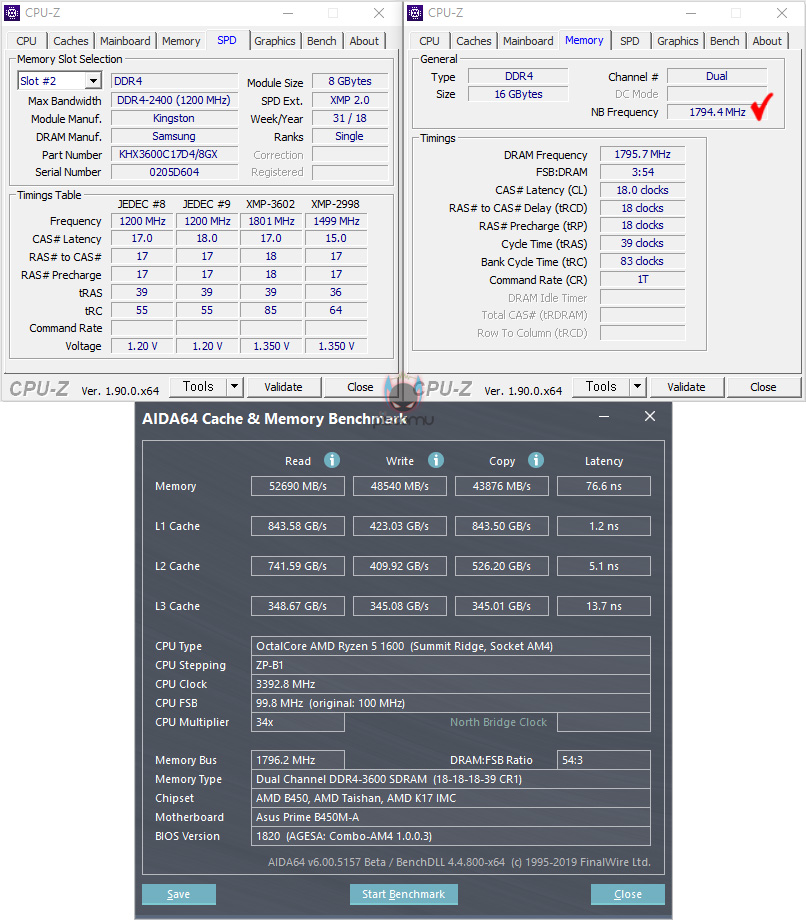This screenshot has height=920, width=806.
Task: Click DRAM Frequency value 1795.7 MHz
Action: [642, 154]
